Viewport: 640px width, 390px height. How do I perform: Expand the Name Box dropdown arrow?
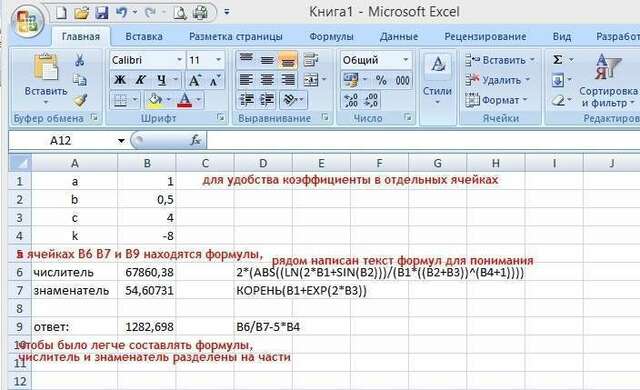click(x=121, y=141)
